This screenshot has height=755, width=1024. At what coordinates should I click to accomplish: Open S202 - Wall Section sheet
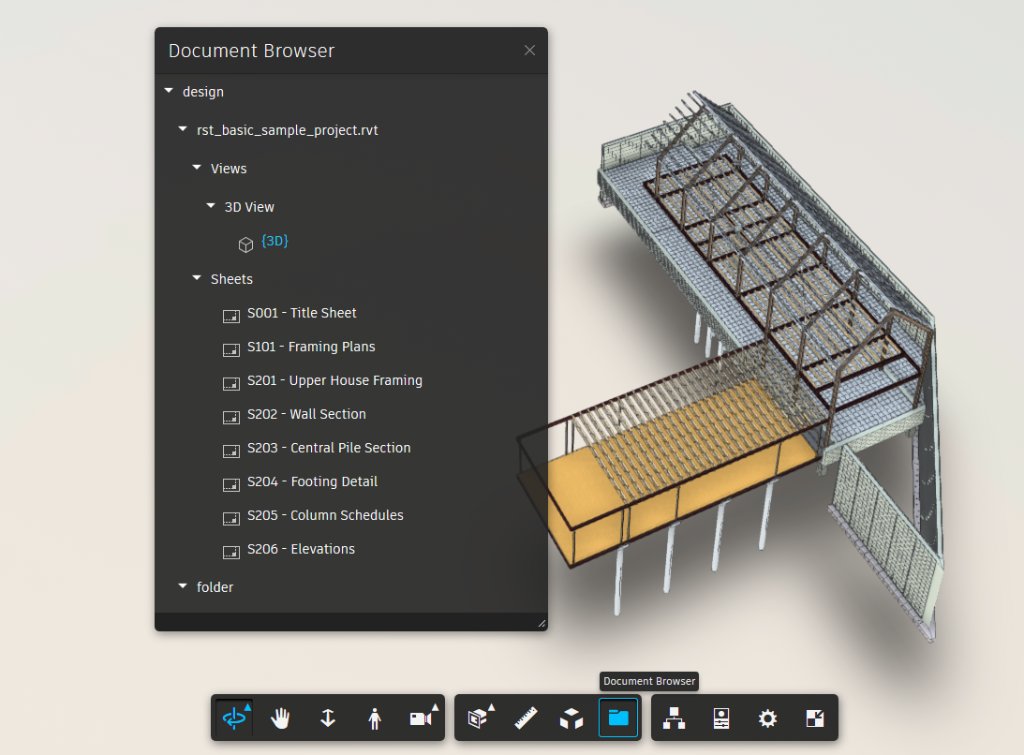click(x=306, y=414)
